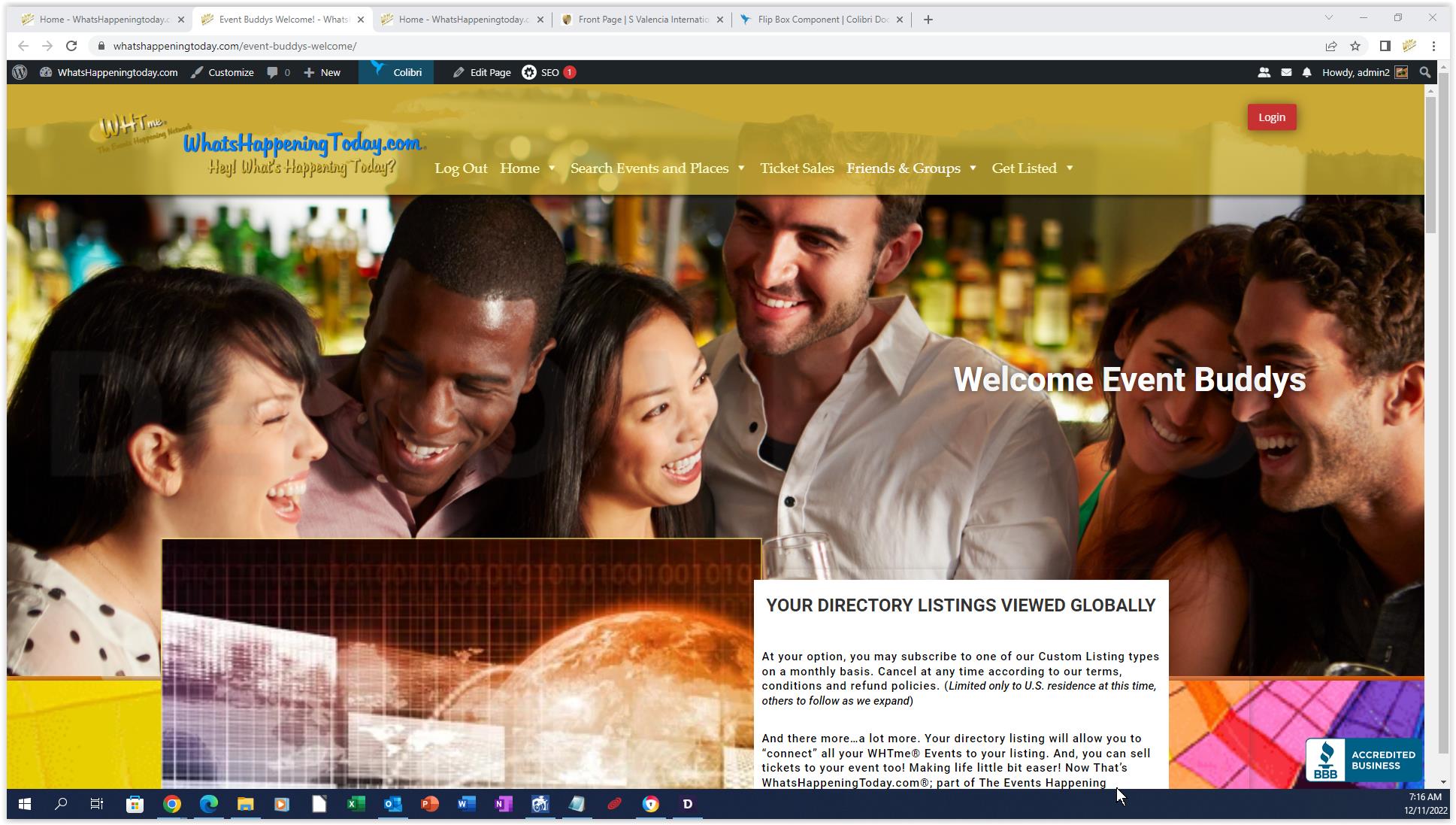This screenshot has width=1456, height=825.
Task: Expand Search Events and Places dropdown arrow
Action: 741,168
